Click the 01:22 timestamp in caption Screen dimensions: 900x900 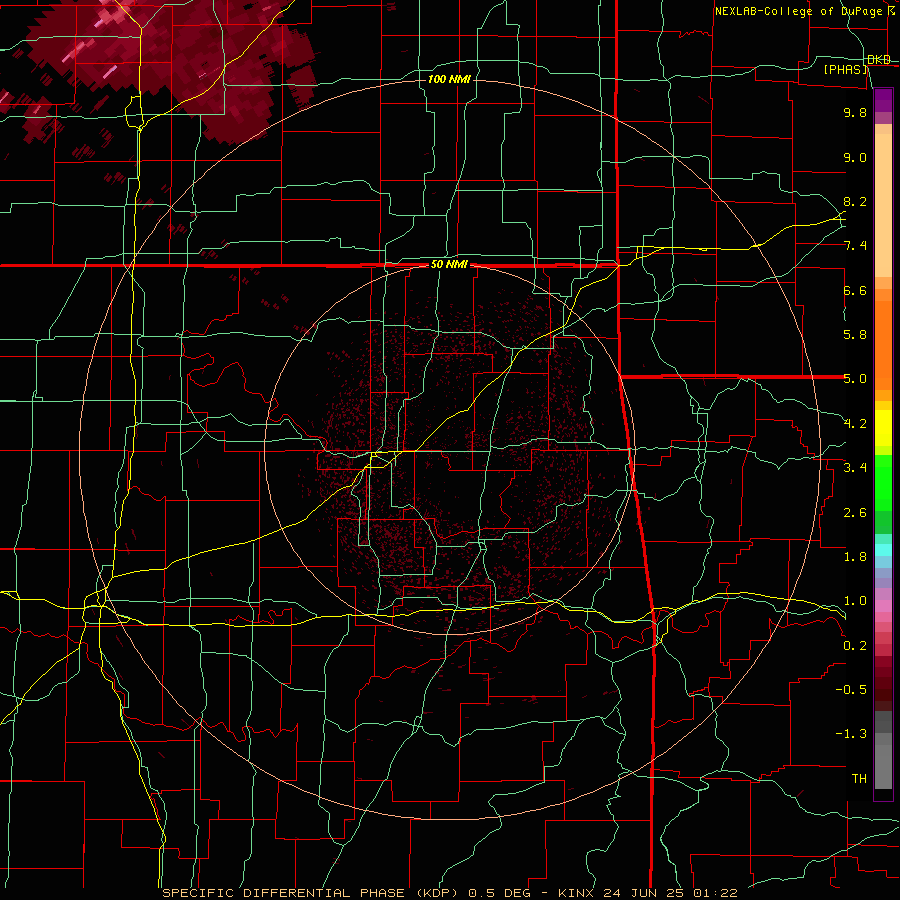pos(715,893)
